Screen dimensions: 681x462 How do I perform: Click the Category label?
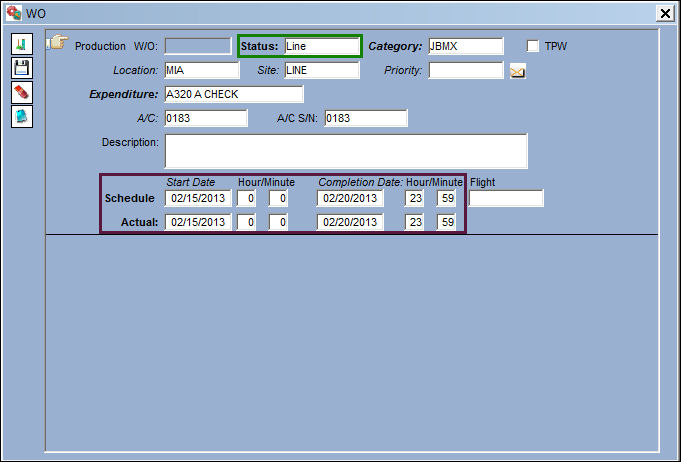pos(395,46)
